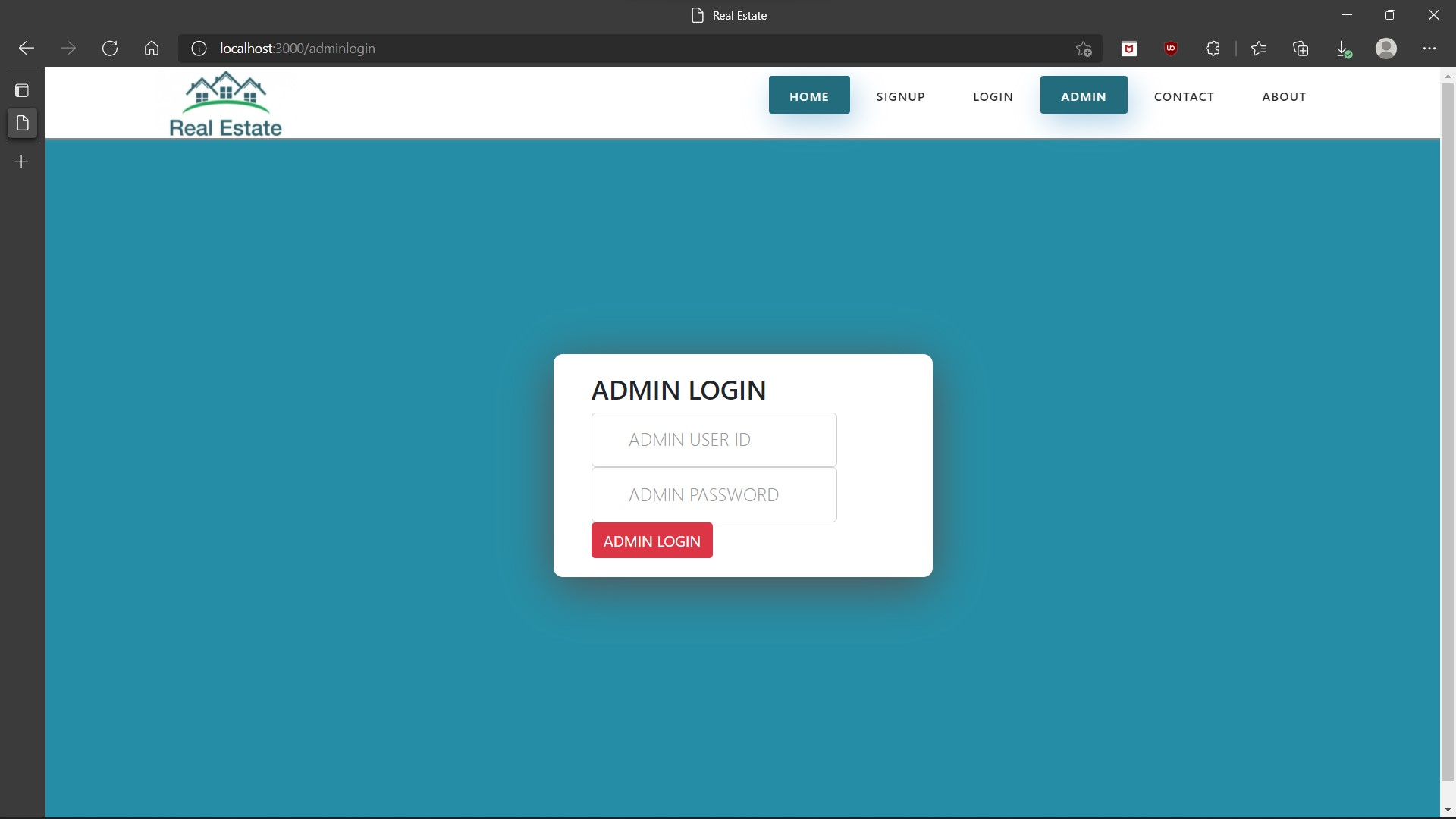
Task: Open the uBlock Origin extension
Action: pos(1171,49)
